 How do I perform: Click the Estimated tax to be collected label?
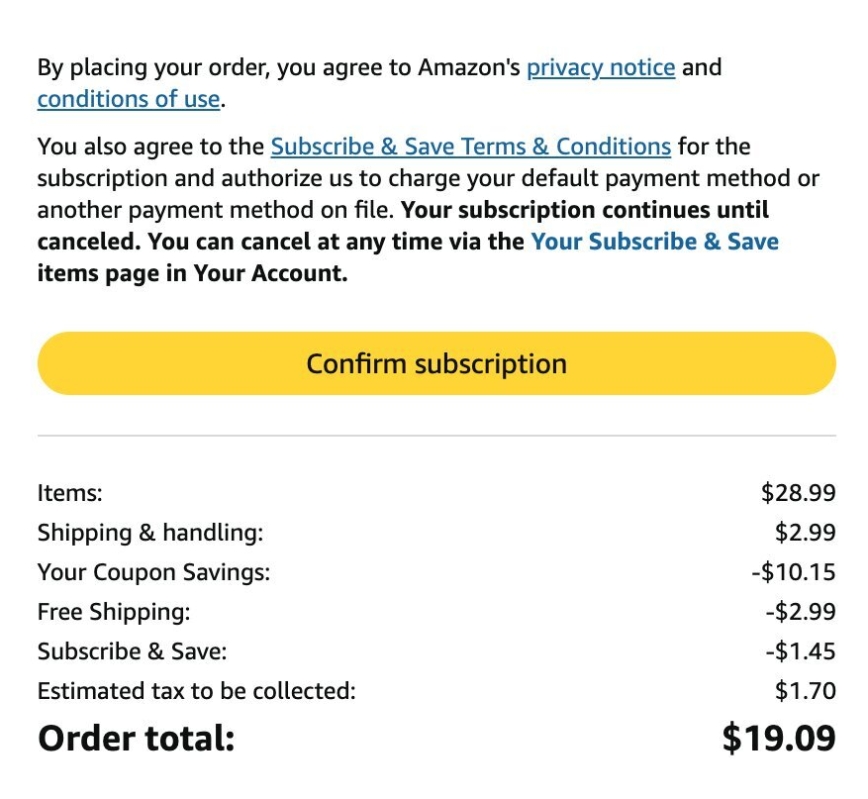(197, 691)
